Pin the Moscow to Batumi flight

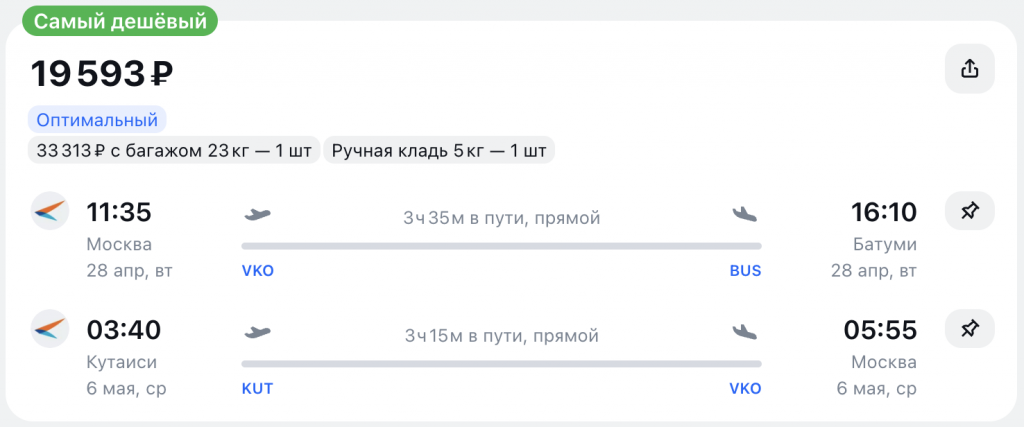(x=969, y=212)
